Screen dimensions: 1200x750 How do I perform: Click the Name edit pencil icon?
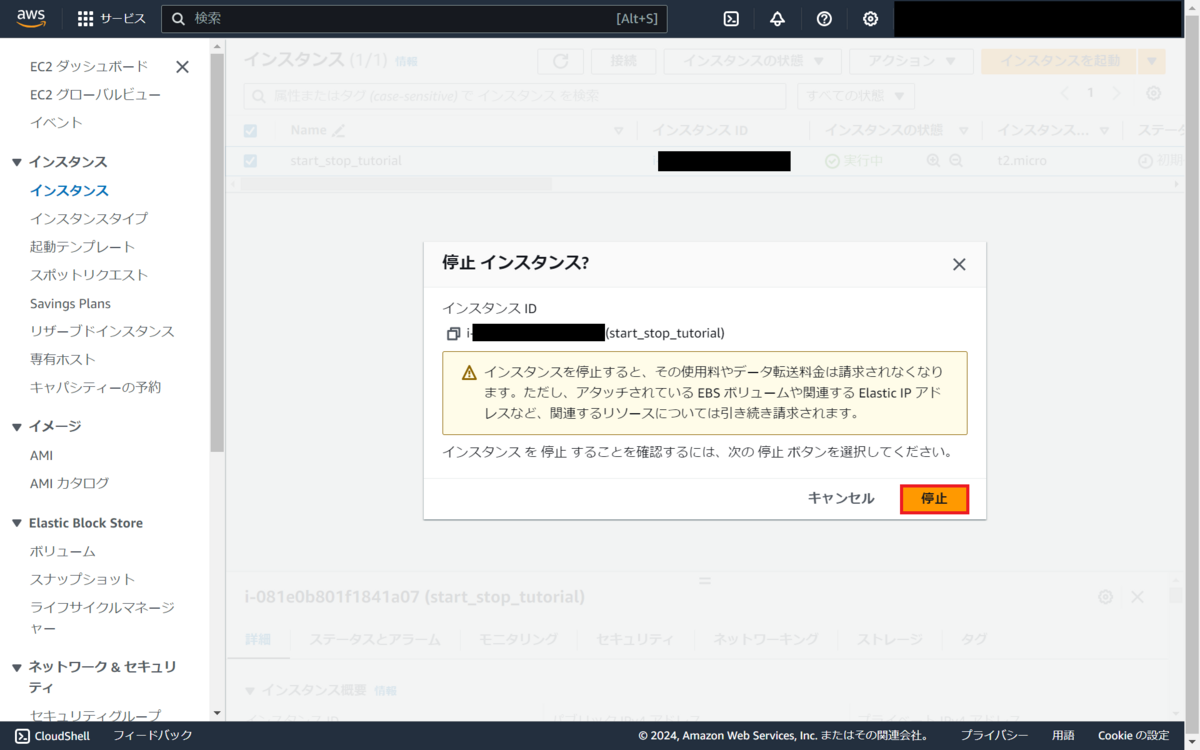click(x=338, y=131)
